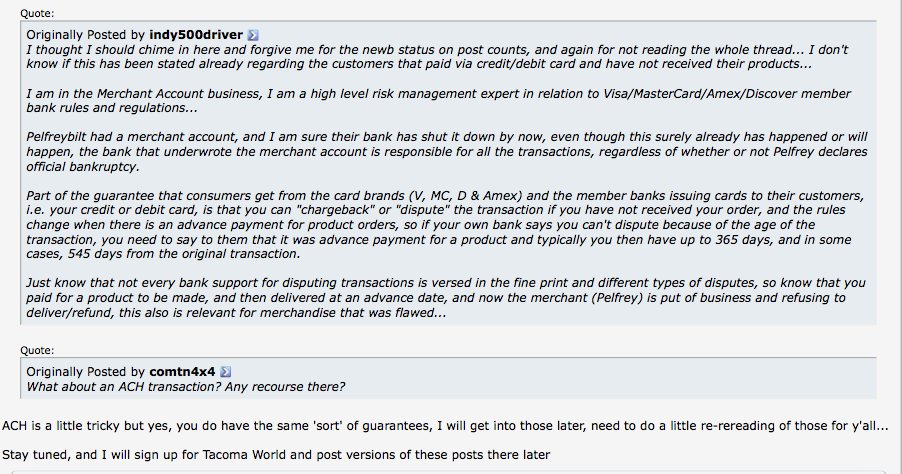The image size is (902, 474).
Task: Select the username comtn4x4 in the second quote
Action: click(x=182, y=372)
